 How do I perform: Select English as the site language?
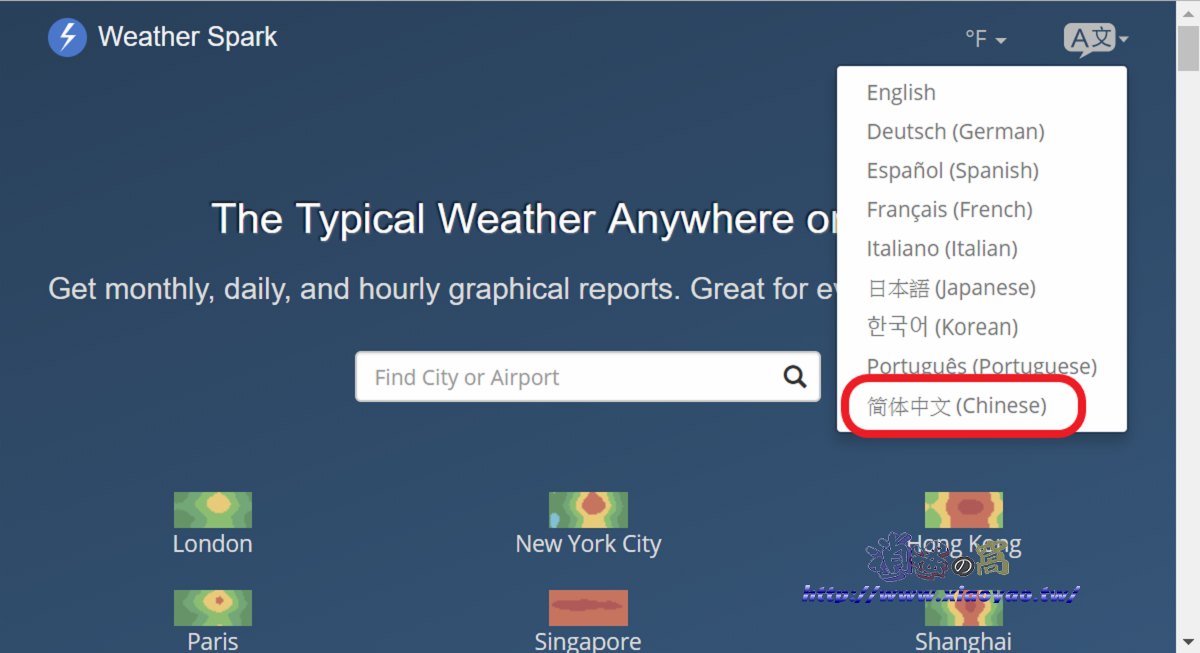(900, 92)
